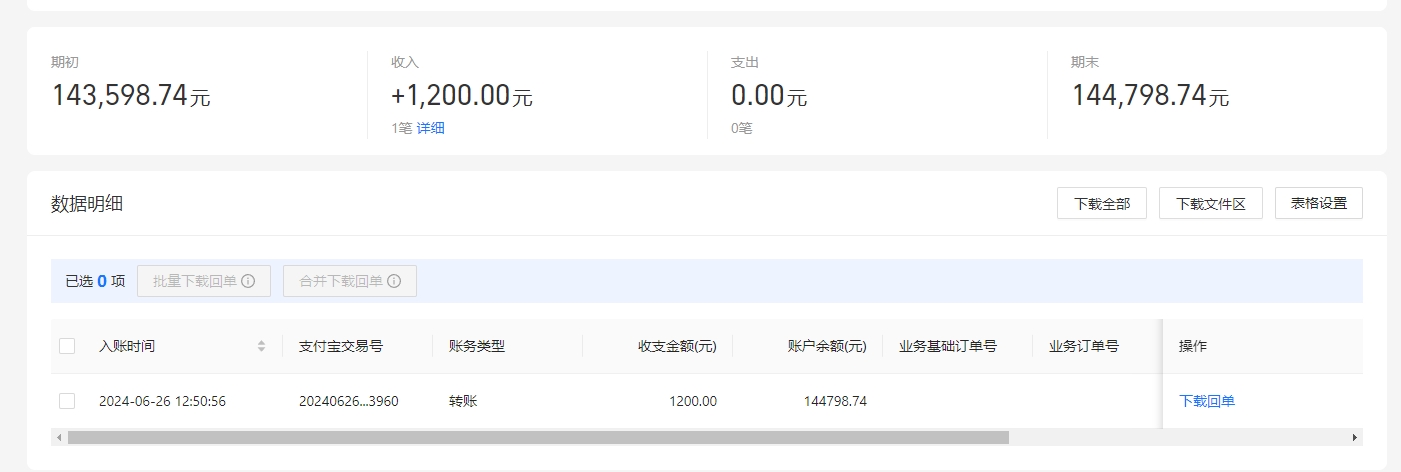1401x472 pixels.
Task: Click 下载回单 link in the transaction row
Action: [x=1207, y=401]
